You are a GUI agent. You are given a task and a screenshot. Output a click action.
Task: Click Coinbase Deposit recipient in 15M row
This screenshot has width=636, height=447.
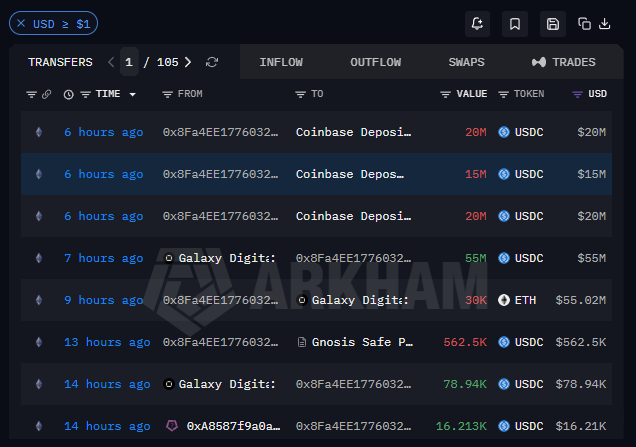(x=350, y=174)
